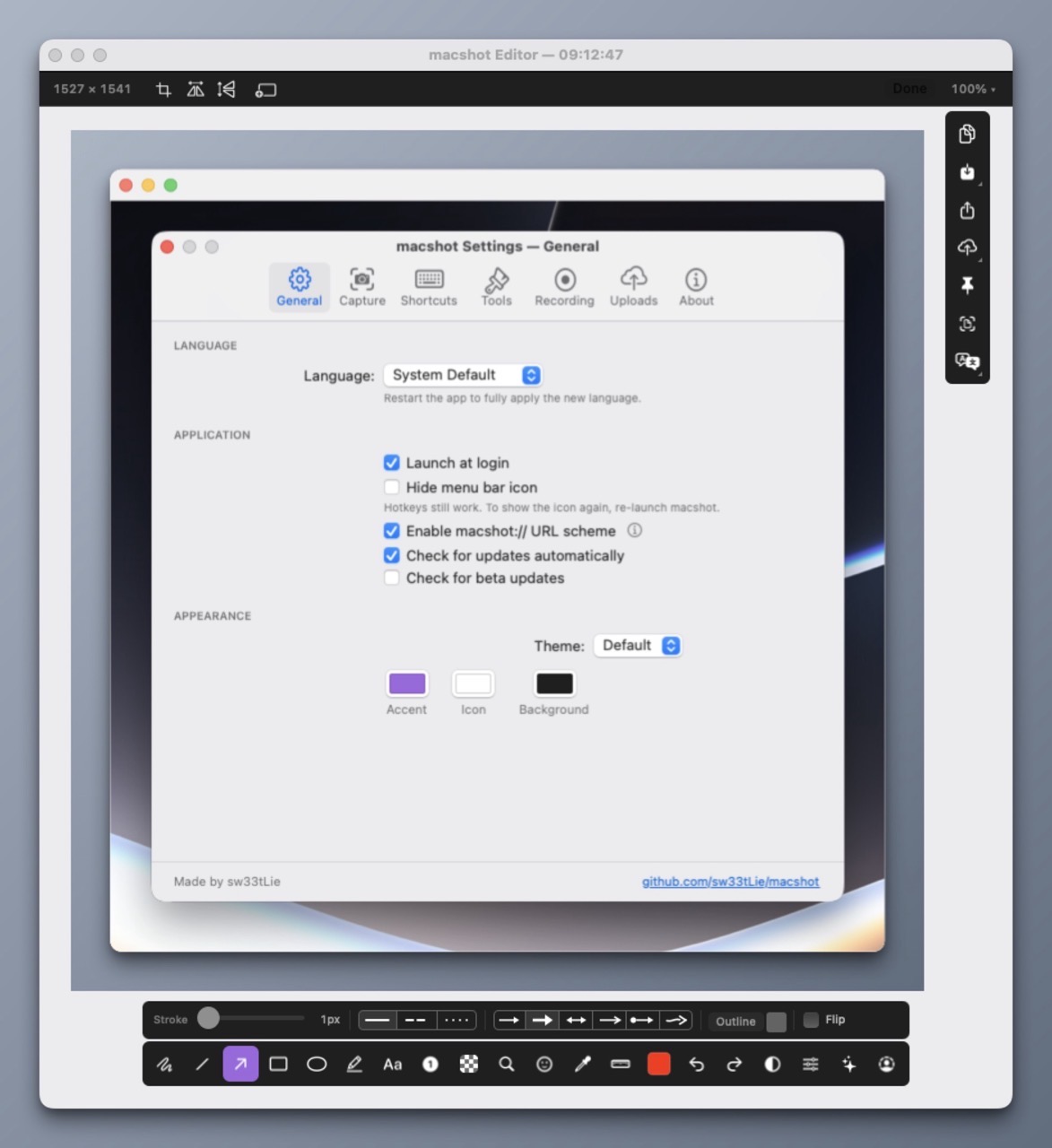Enable the Hide menu bar icon checkbox
The image size is (1052, 1148).
(392, 487)
